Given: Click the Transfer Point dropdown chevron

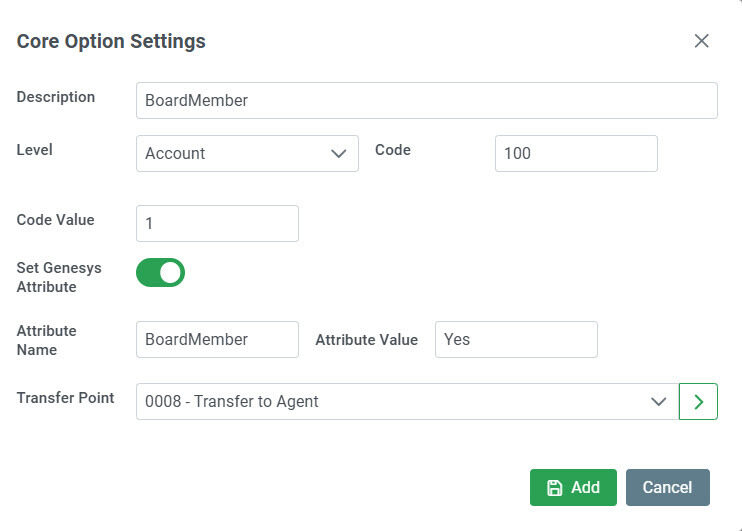Looking at the screenshot, I should 658,401.
